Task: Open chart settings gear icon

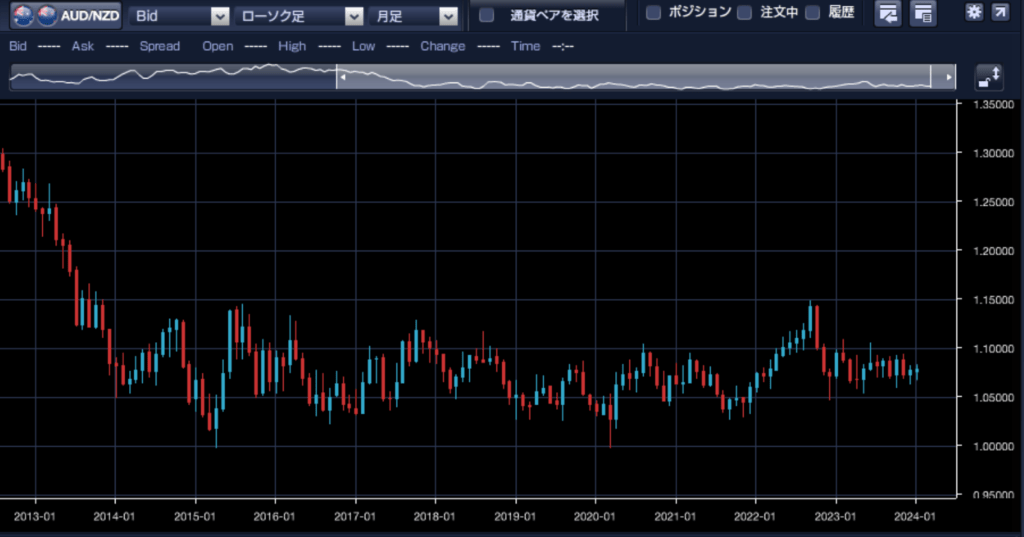Action: click(974, 12)
